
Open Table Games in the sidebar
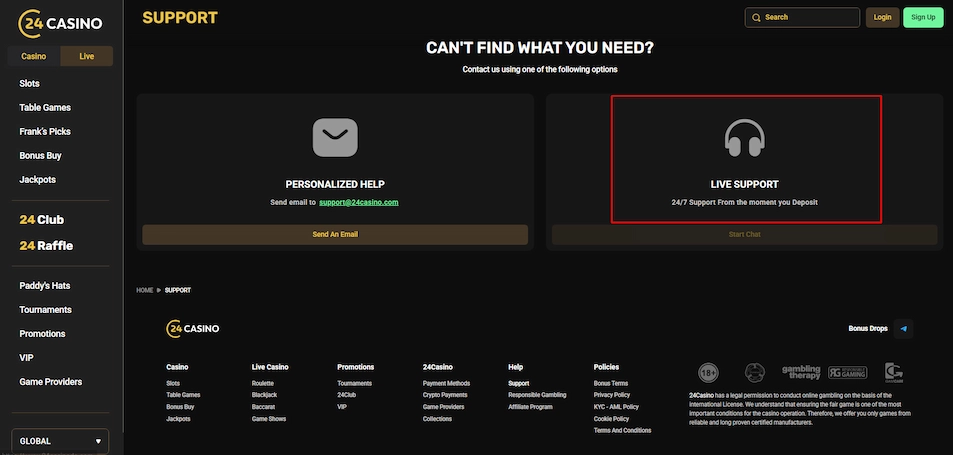click(x=45, y=108)
